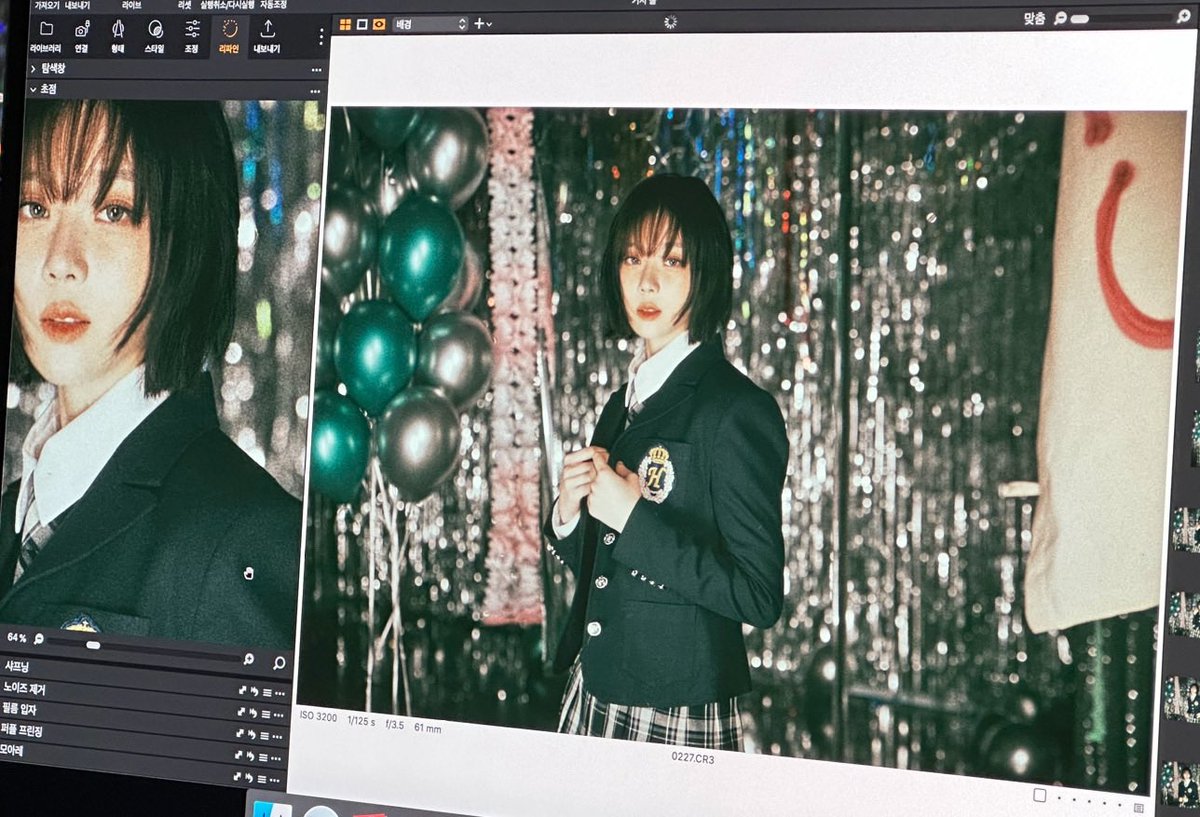Open the 탐색창 panel three-dot menu
1200x817 pixels.
click(x=316, y=70)
